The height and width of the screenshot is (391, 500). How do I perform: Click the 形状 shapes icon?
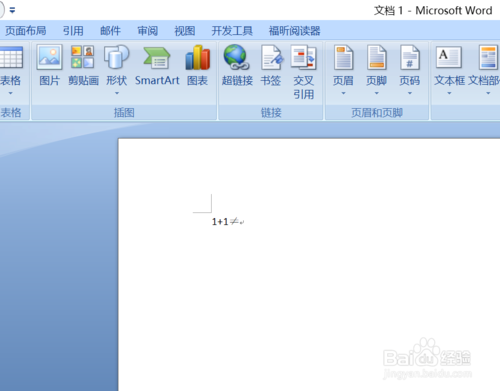[117, 57]
